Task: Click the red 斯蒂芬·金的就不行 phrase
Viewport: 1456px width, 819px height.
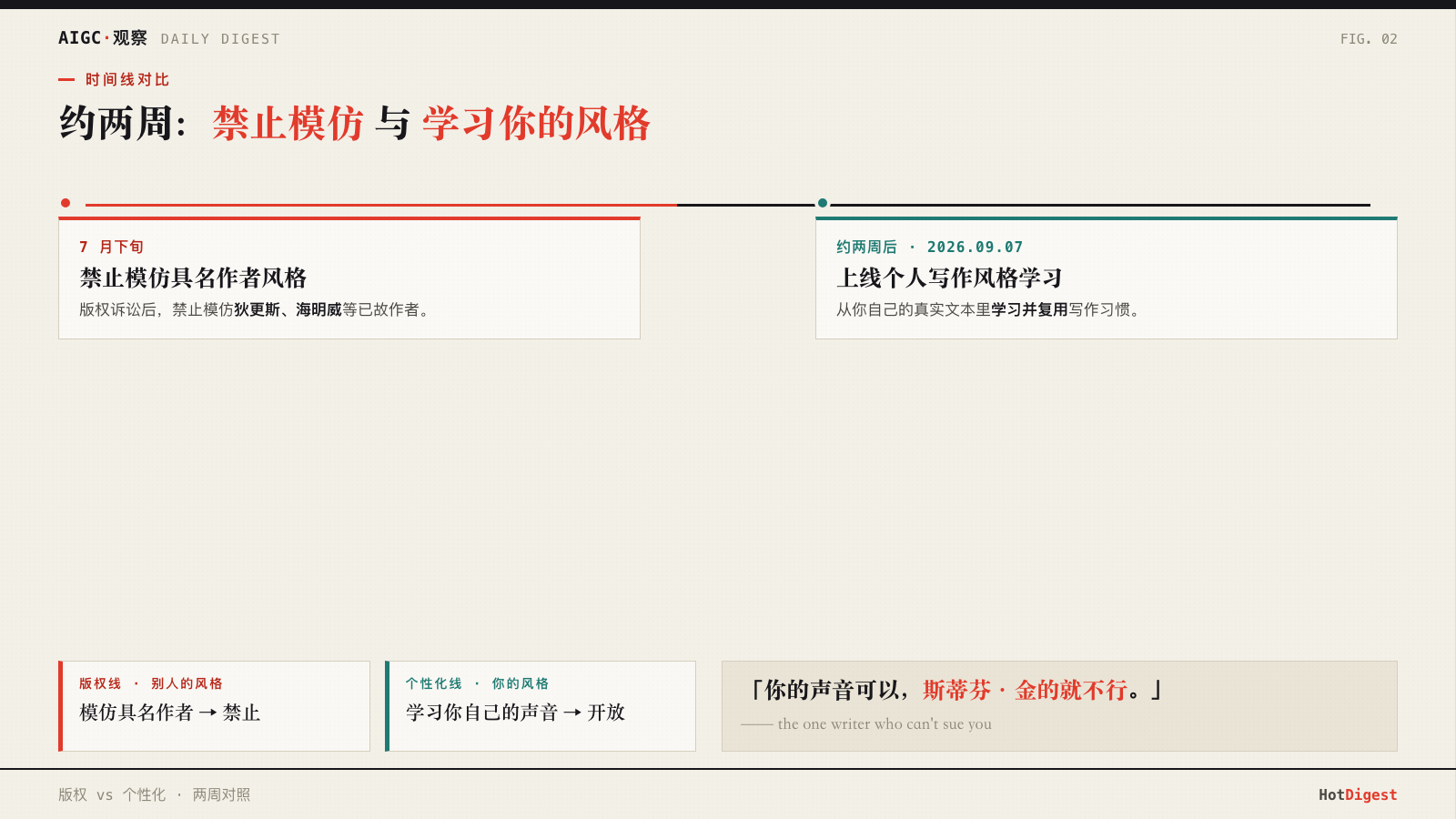Action: tap(1026, 690)
